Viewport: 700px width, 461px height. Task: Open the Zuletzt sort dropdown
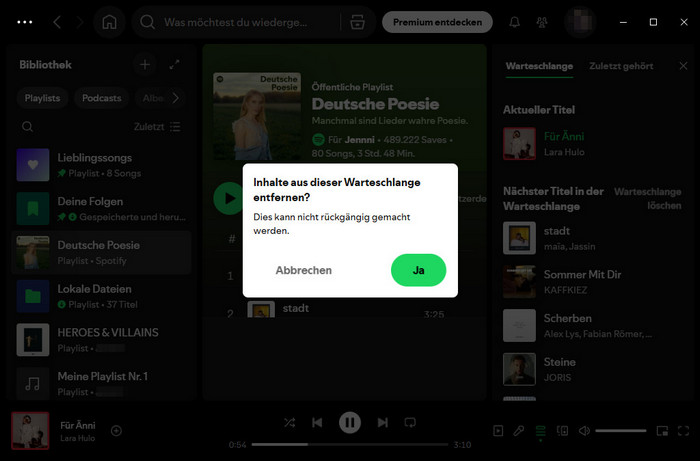(157, 127)
